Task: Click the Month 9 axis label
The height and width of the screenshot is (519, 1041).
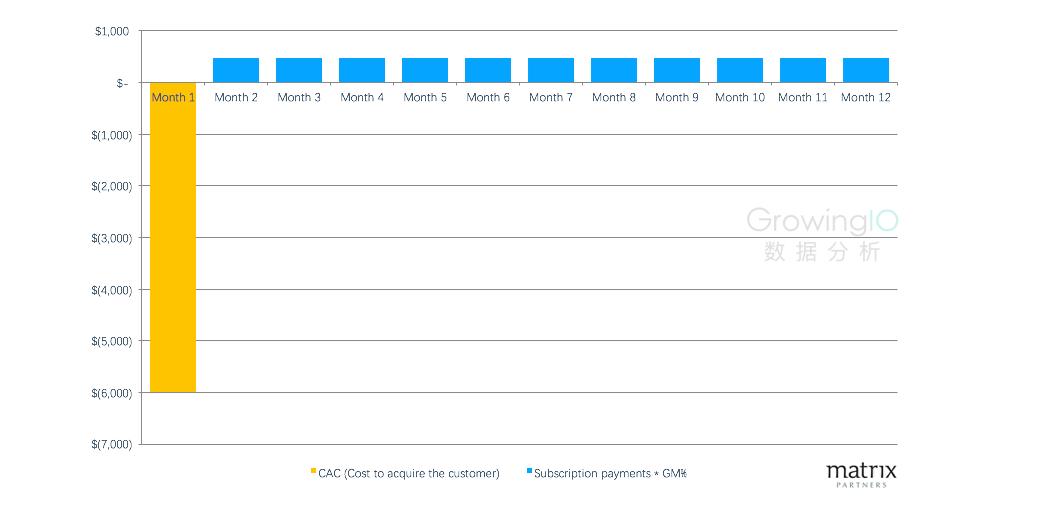Action: (677, 98)
